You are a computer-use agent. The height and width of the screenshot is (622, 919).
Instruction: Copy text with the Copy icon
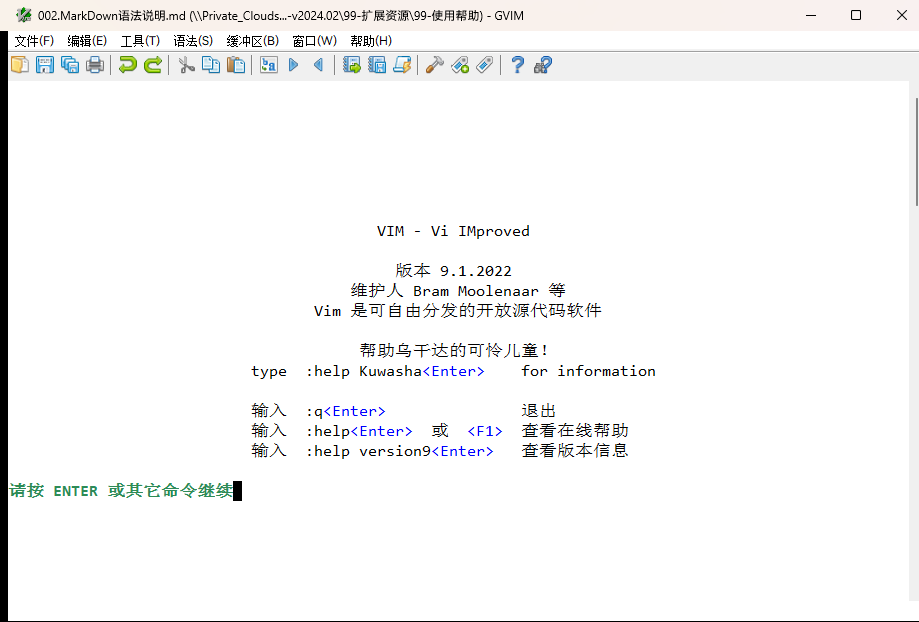[x=211, y=64]
